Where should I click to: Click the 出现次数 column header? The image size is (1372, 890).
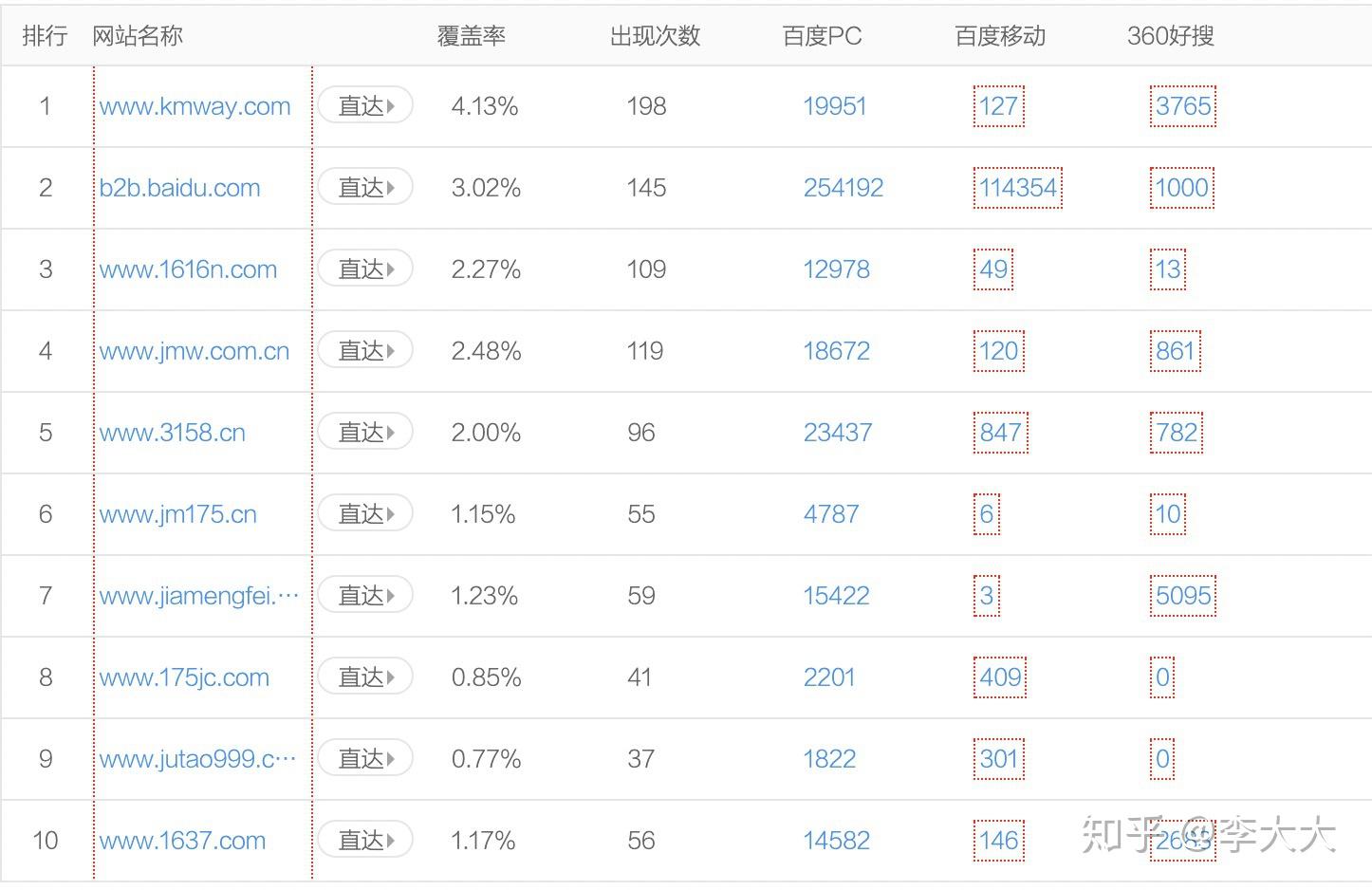click(655, 36)
